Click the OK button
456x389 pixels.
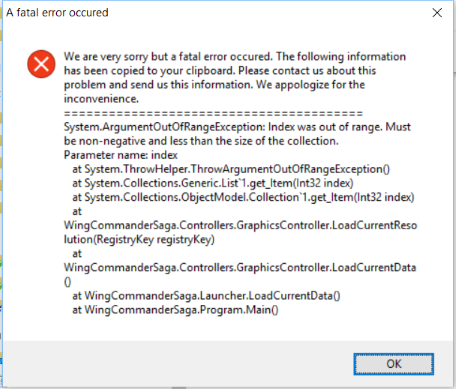(394, 364)
